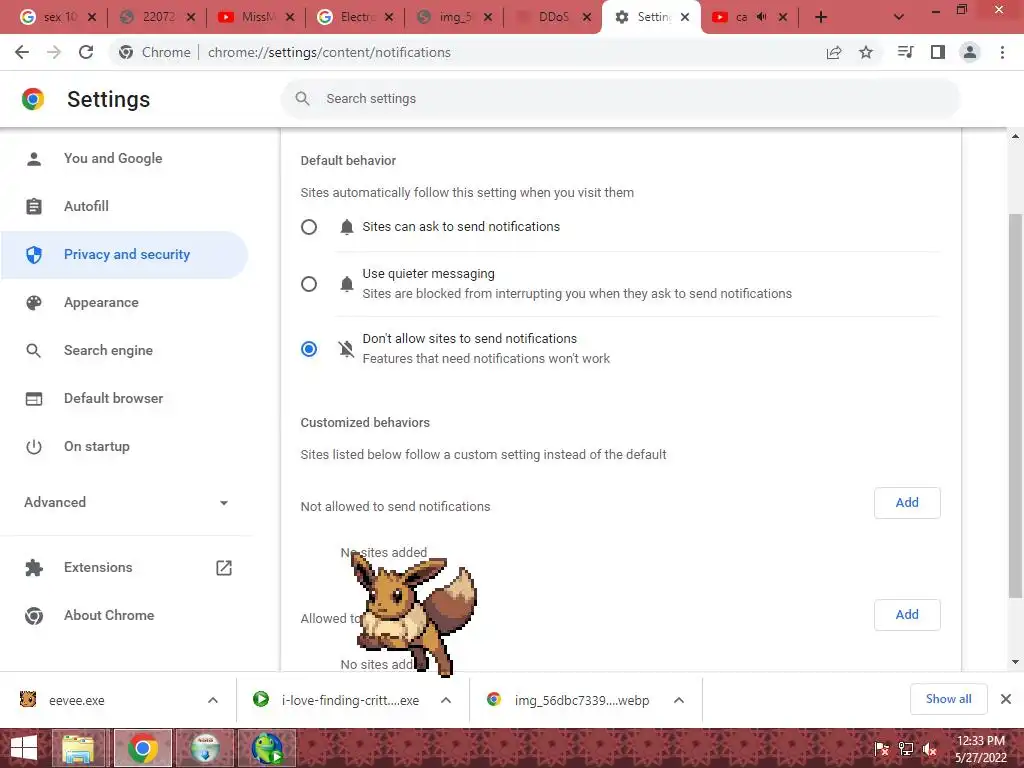The width and height of the screenshot is (1024, 768).
Task: Select Use quieter messaging option
Action: coord(309,284)
